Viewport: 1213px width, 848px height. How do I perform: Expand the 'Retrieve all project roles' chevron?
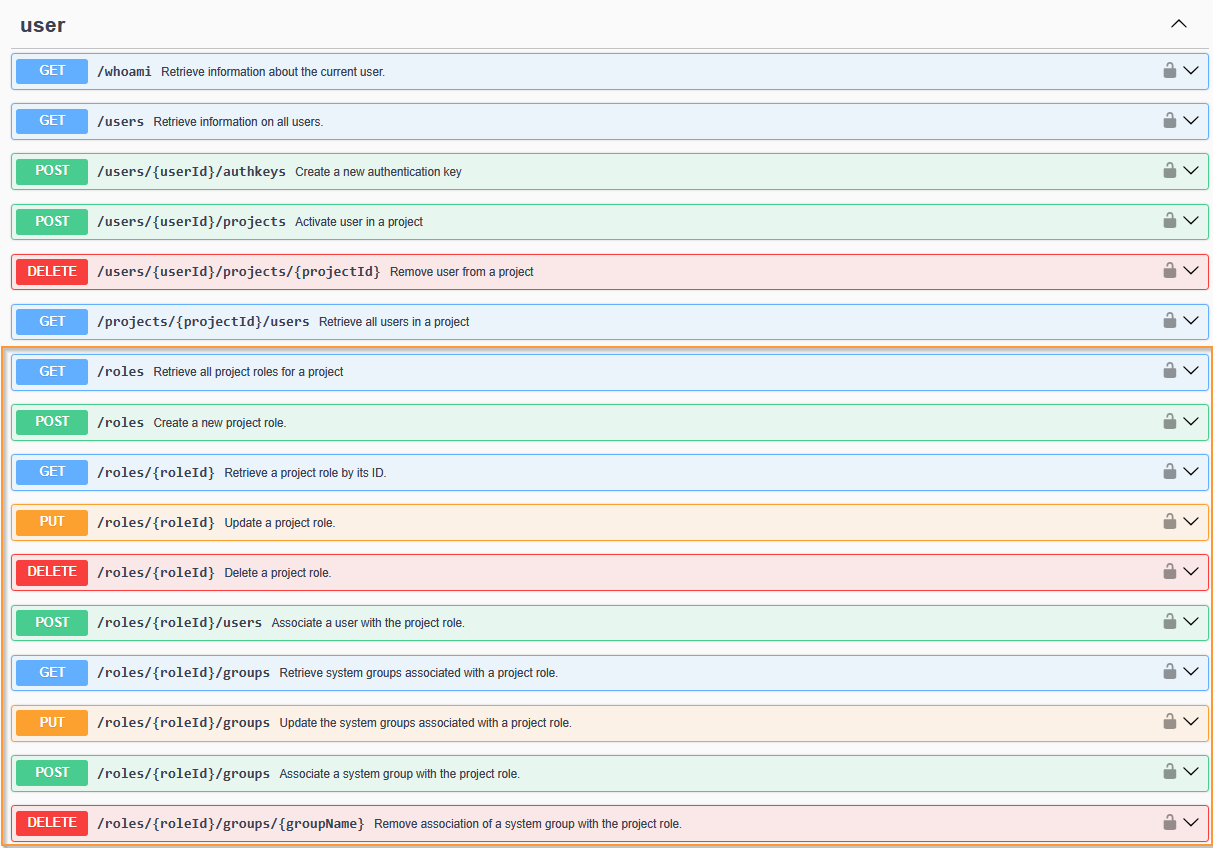(1190, 371)
